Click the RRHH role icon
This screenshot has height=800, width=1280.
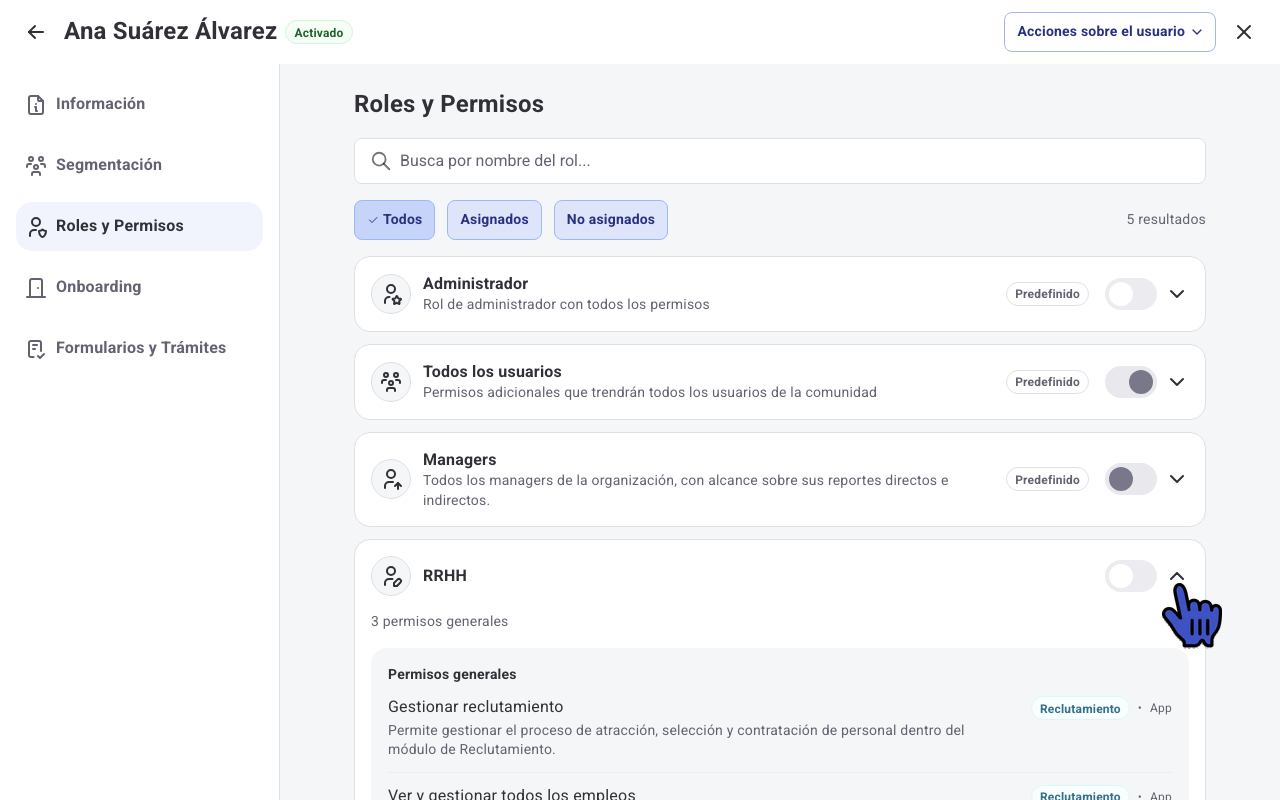[391, 576]
